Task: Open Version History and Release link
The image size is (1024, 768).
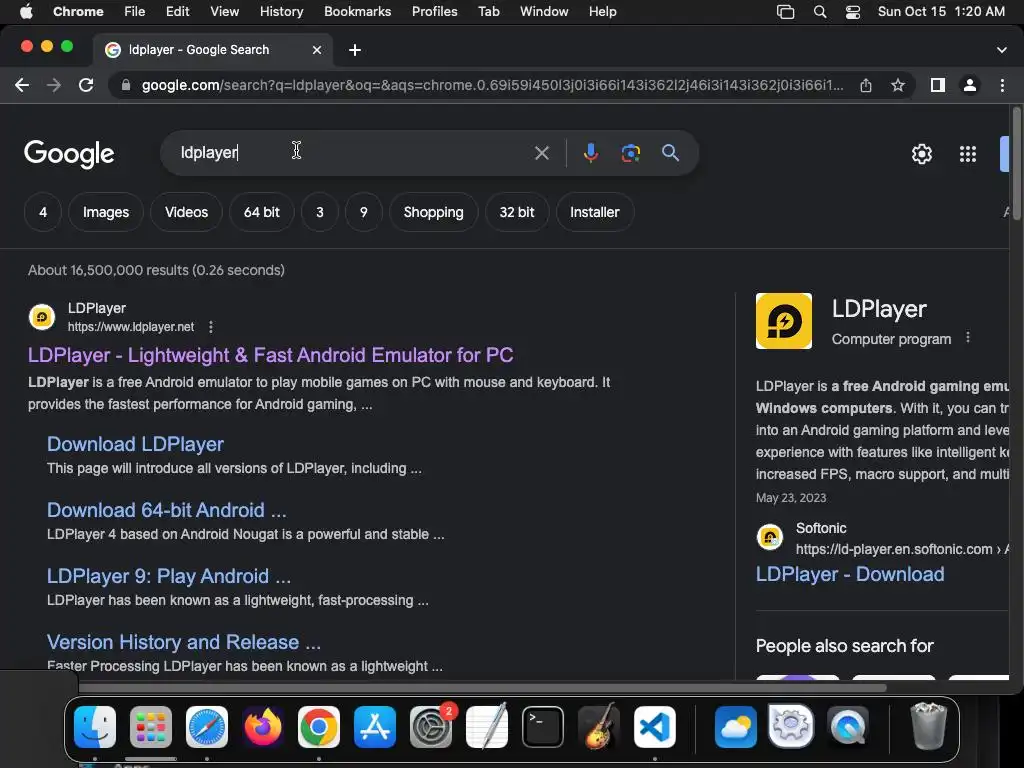Action: pos(184,642)
